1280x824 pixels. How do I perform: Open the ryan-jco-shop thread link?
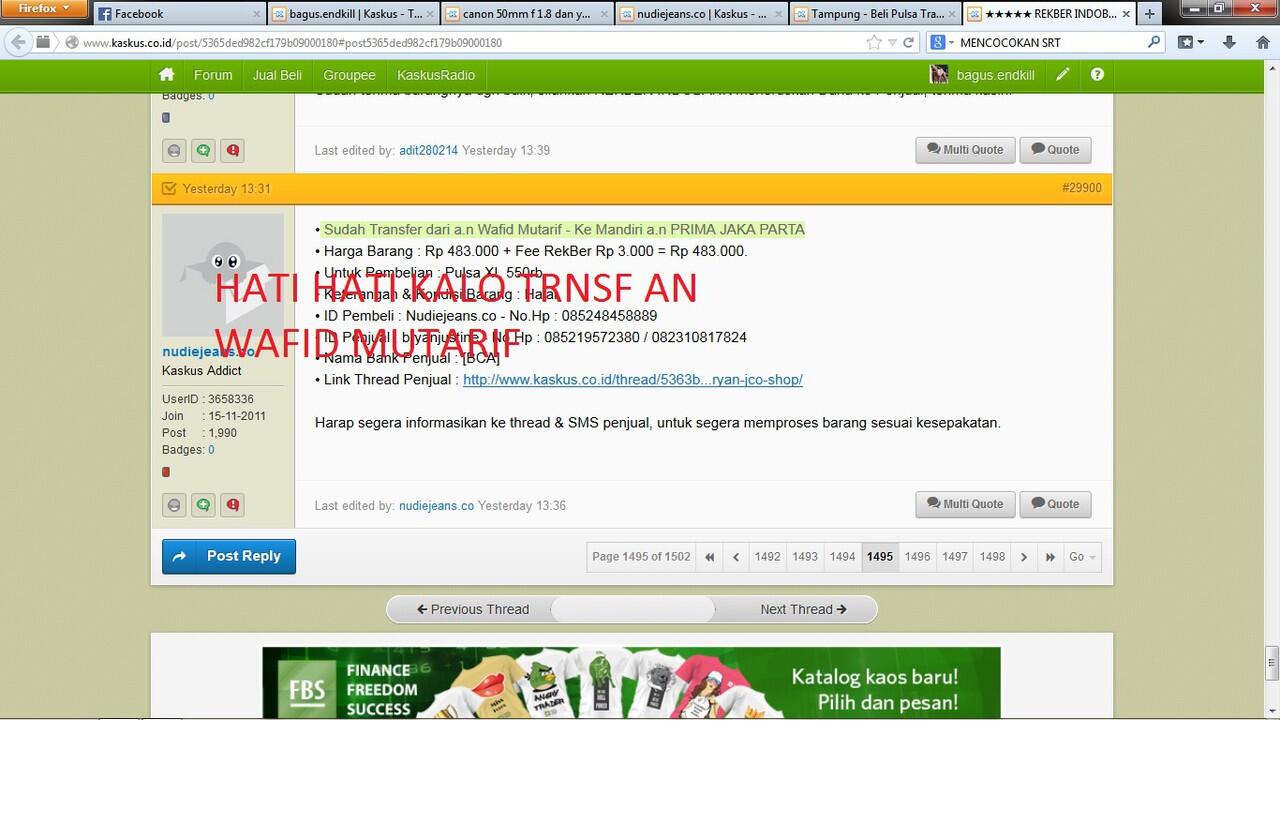coord(632,380)
